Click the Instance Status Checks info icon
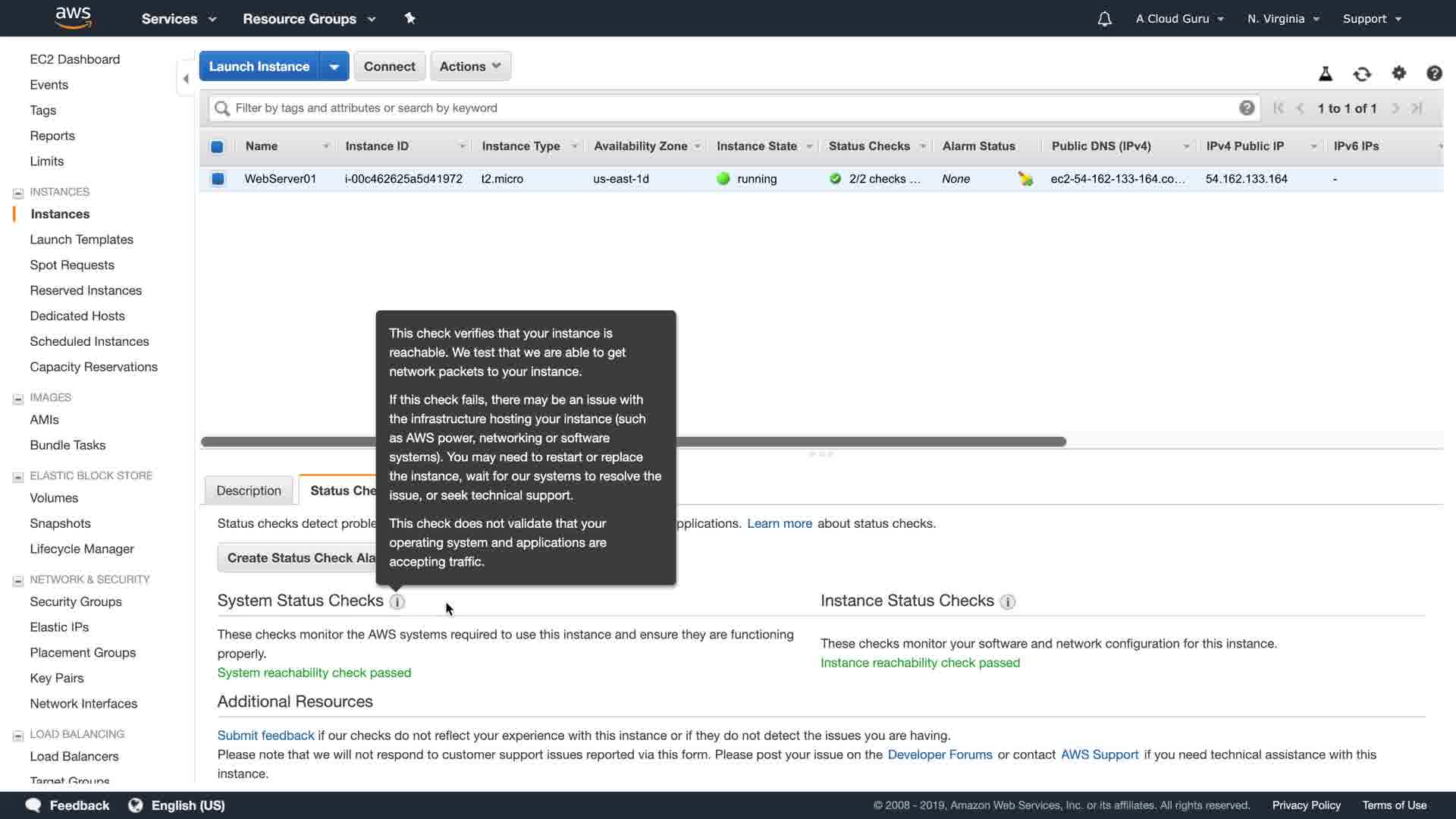This screenshot has width=1456, height=819. click(x=1007, y=602)
